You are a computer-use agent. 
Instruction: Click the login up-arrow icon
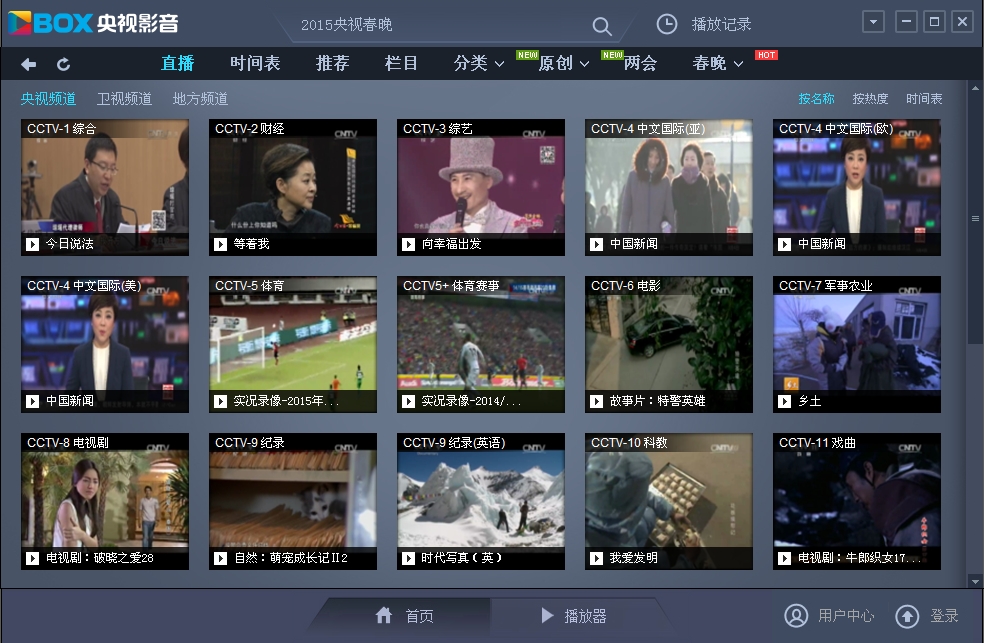pos(906,615)
